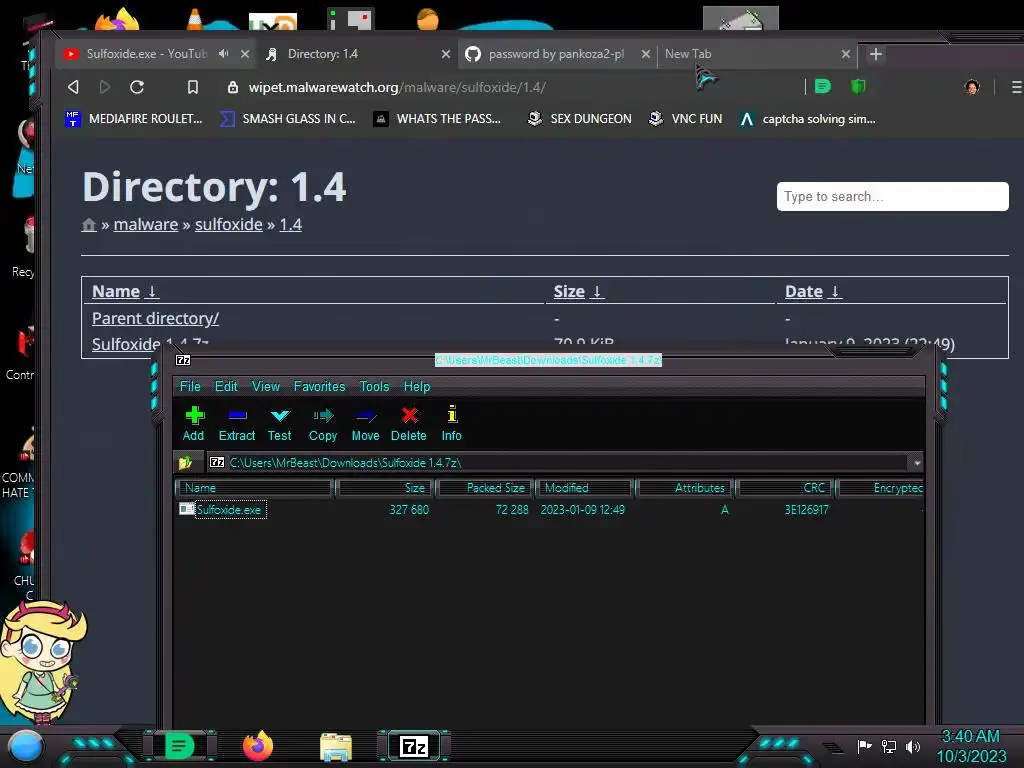1024x768 pixels.
Task: Open the Help menu in 7-Zip
Action: click(417, 386)
